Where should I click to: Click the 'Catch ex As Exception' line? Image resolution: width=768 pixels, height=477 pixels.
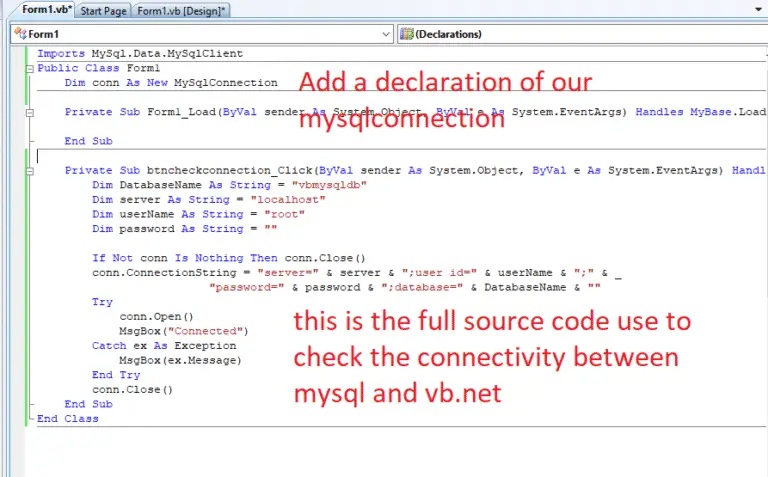pos(164,345)
